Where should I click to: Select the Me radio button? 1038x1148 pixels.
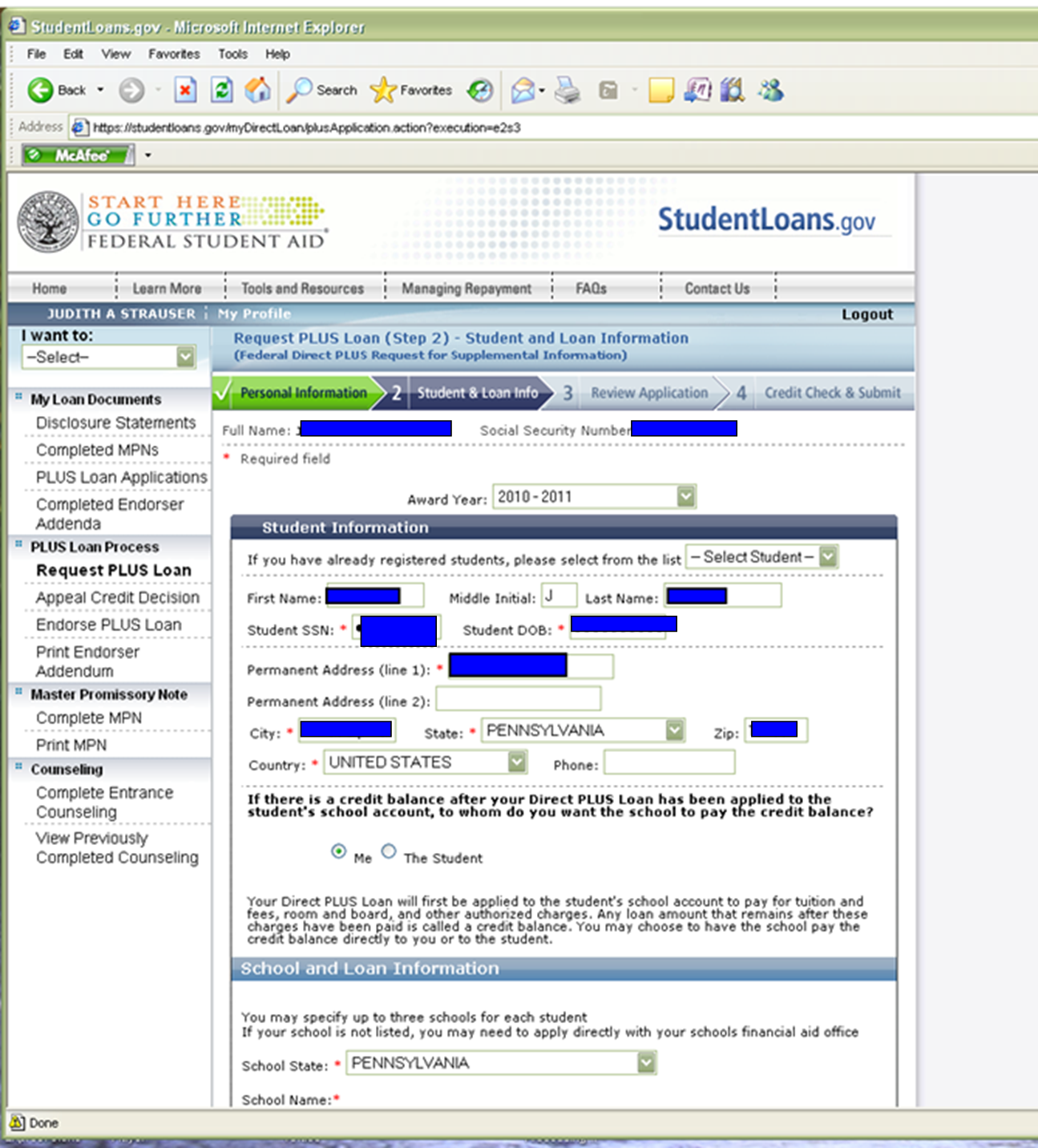tap(339, 851)
